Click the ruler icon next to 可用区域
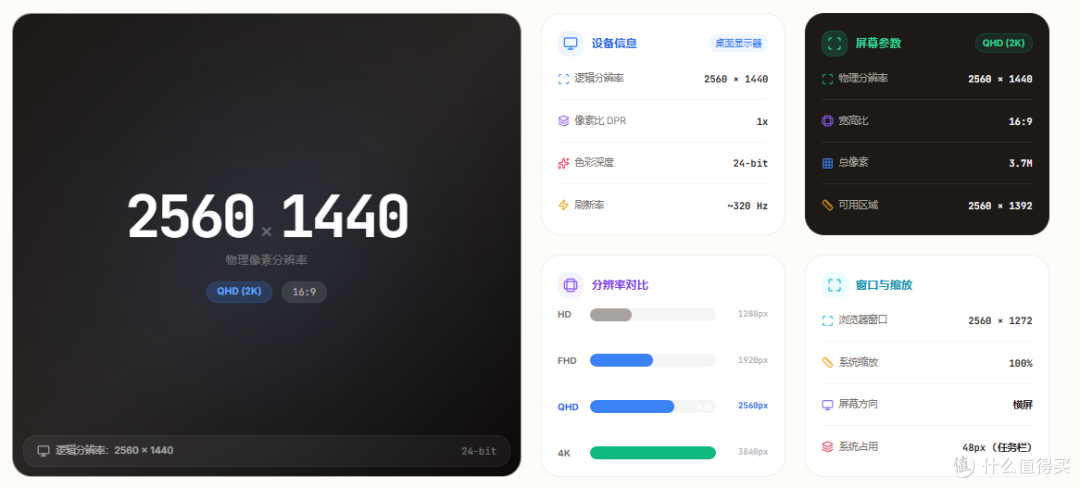The width and height of the screenshot is (1080, 488). pyautogui.click(x=827, y=205)
